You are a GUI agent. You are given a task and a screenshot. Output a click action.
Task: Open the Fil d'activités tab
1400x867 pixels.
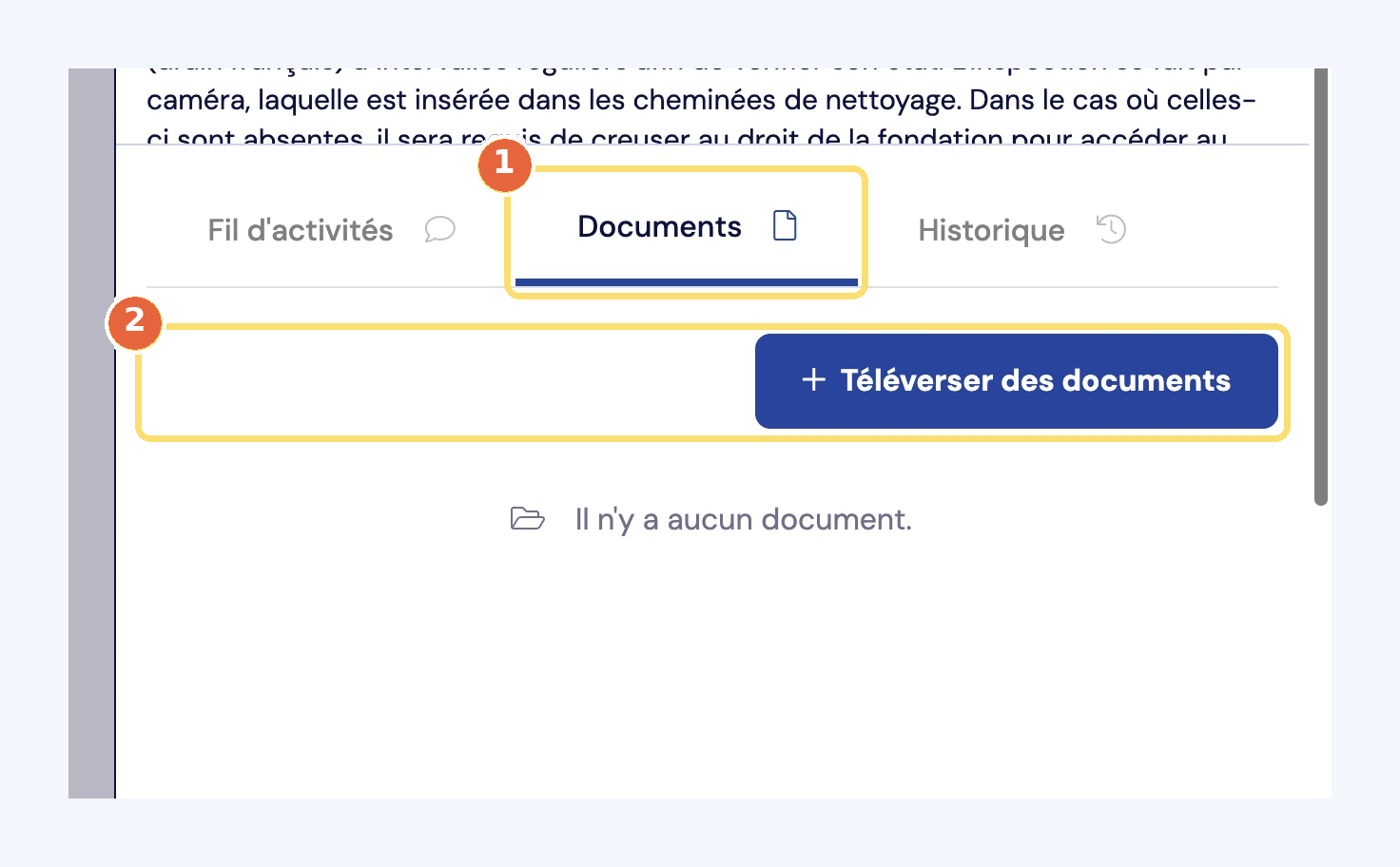[331, 230]
